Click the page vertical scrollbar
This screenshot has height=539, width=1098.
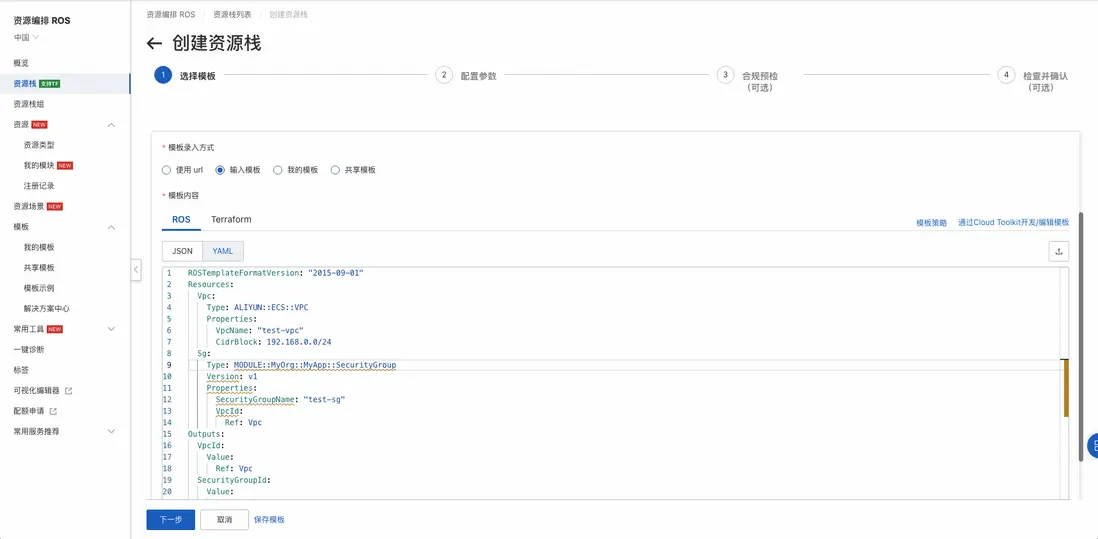[1082, 336]
